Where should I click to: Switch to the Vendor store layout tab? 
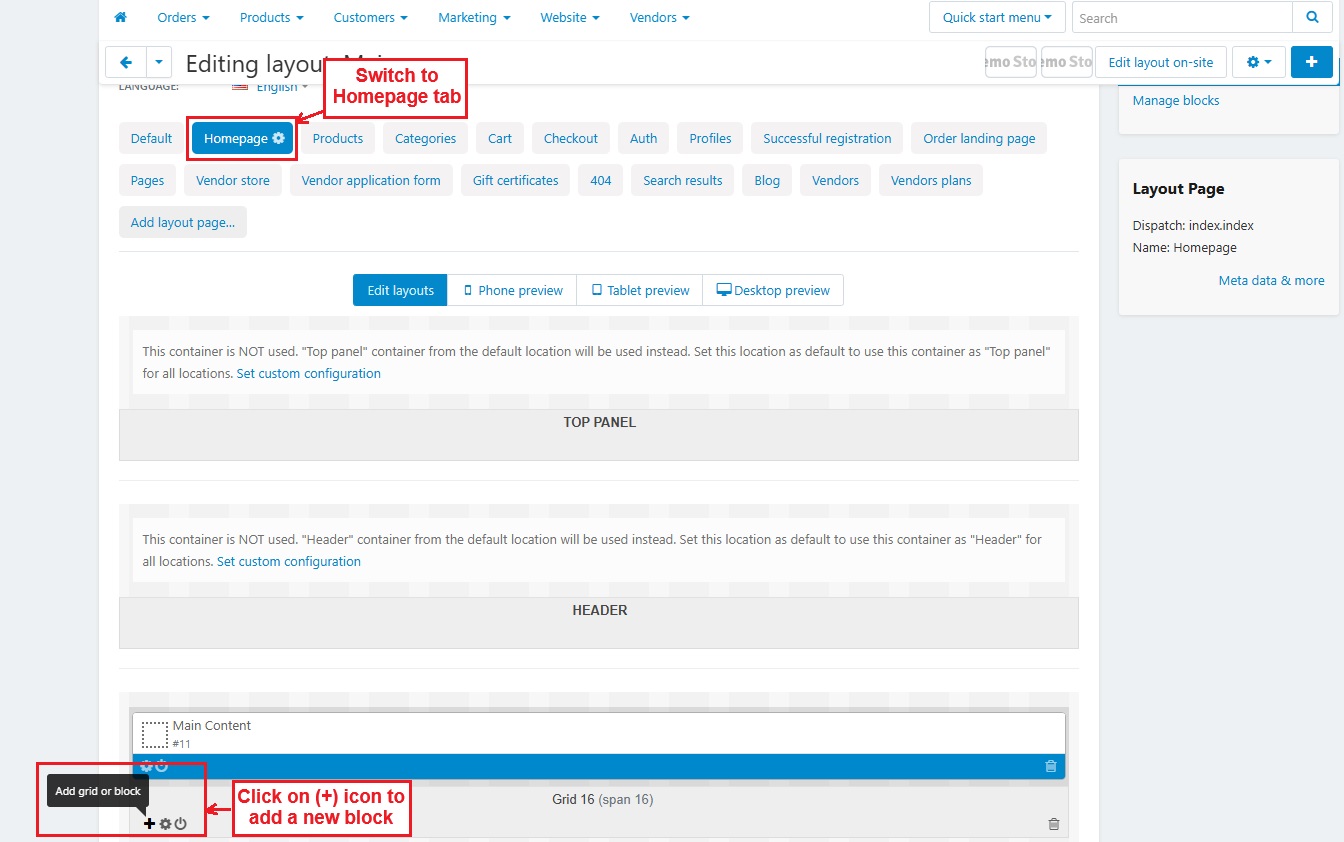click(x=232, y=181)
